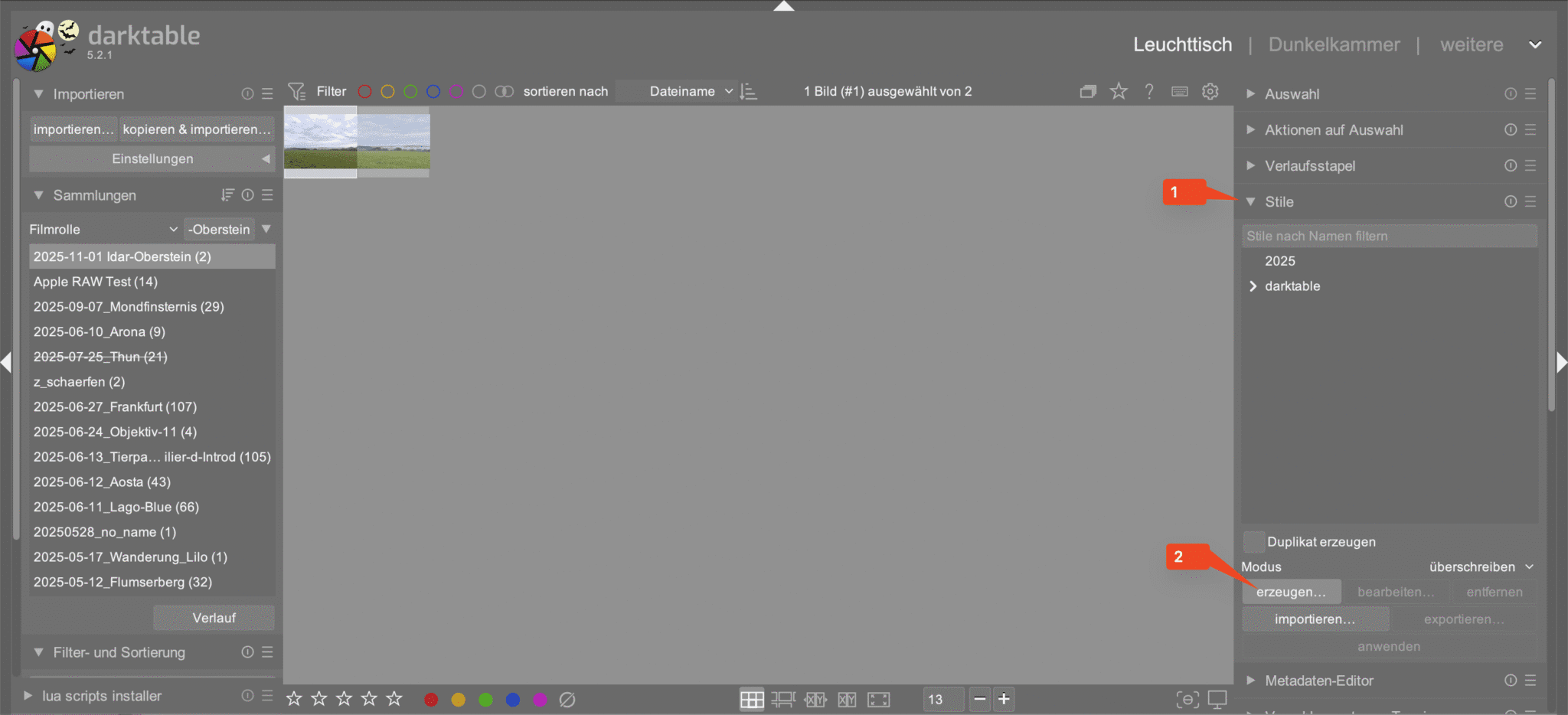1568x715 pixels.
Task: Expand the darktable styles tree node
Action: tap(1253, 286)
